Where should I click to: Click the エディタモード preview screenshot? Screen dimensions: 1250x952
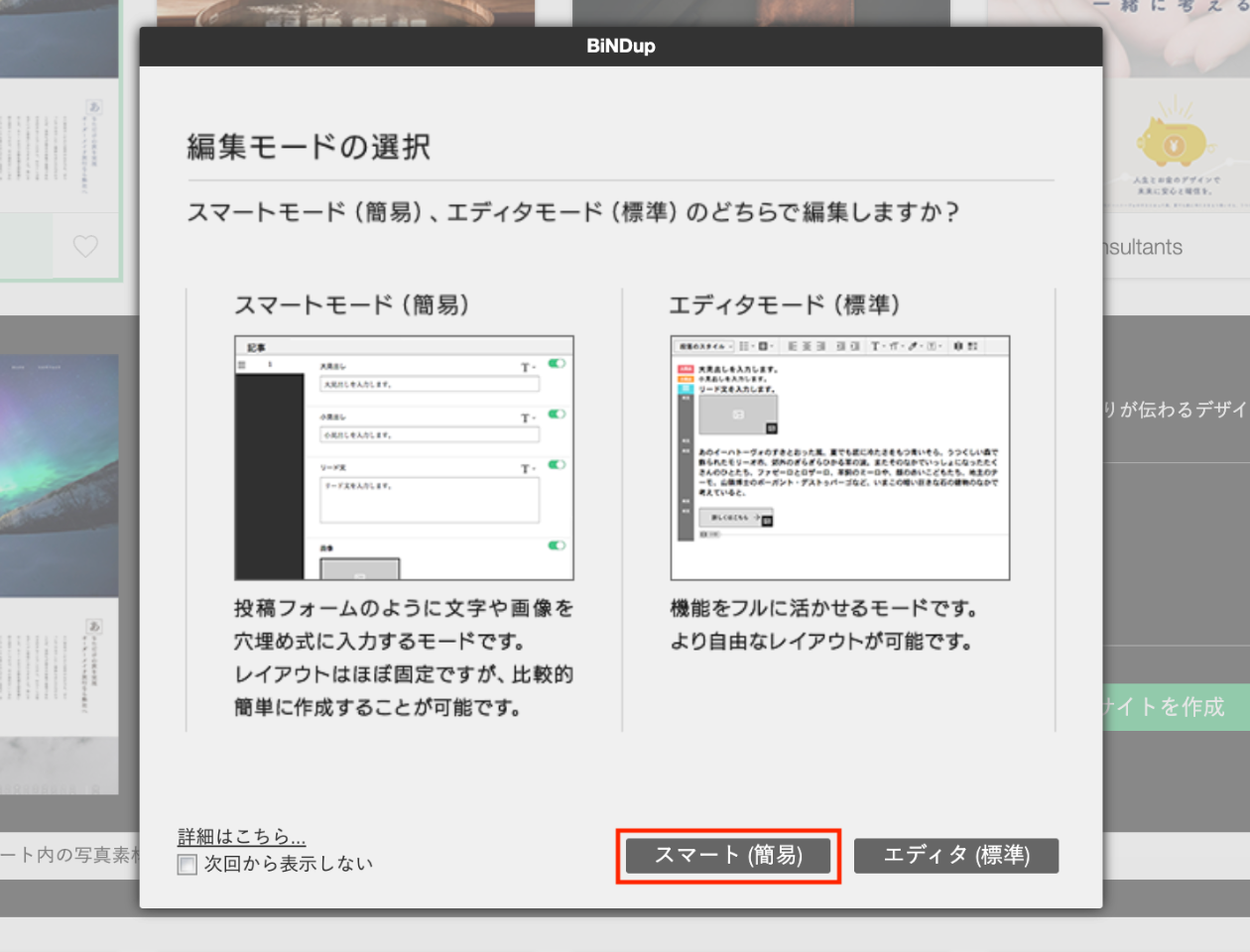pos(839,458)
